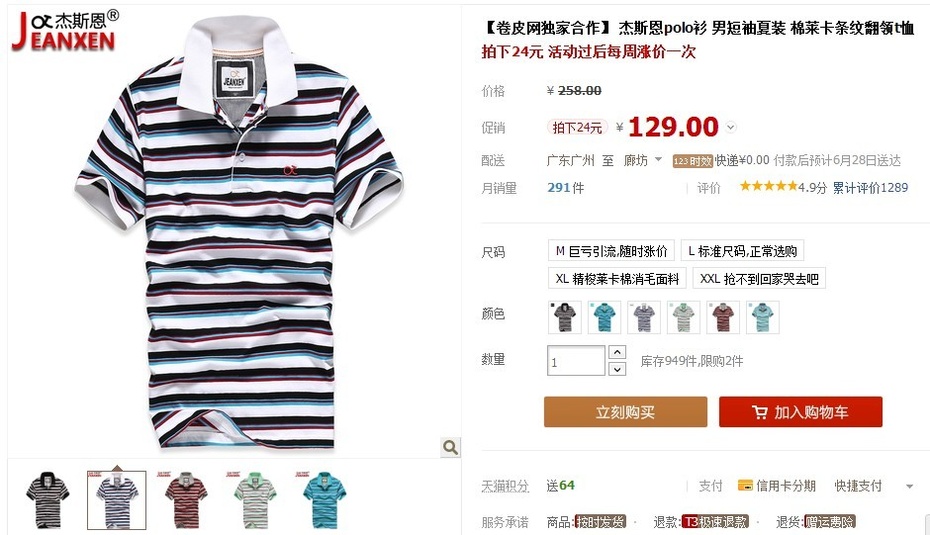
Task: Click the 立刻购买 buy now button
Action: 625,412
